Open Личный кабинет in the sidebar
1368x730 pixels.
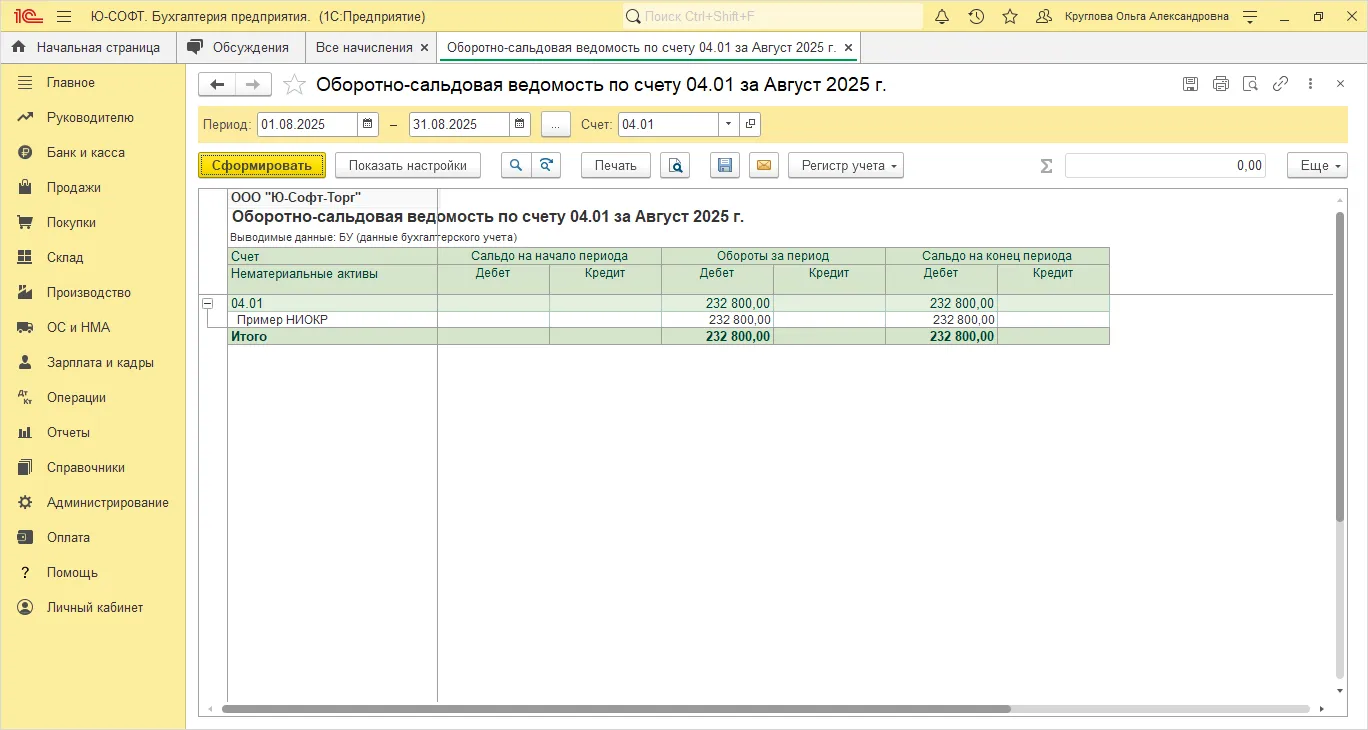coord(93,607)
